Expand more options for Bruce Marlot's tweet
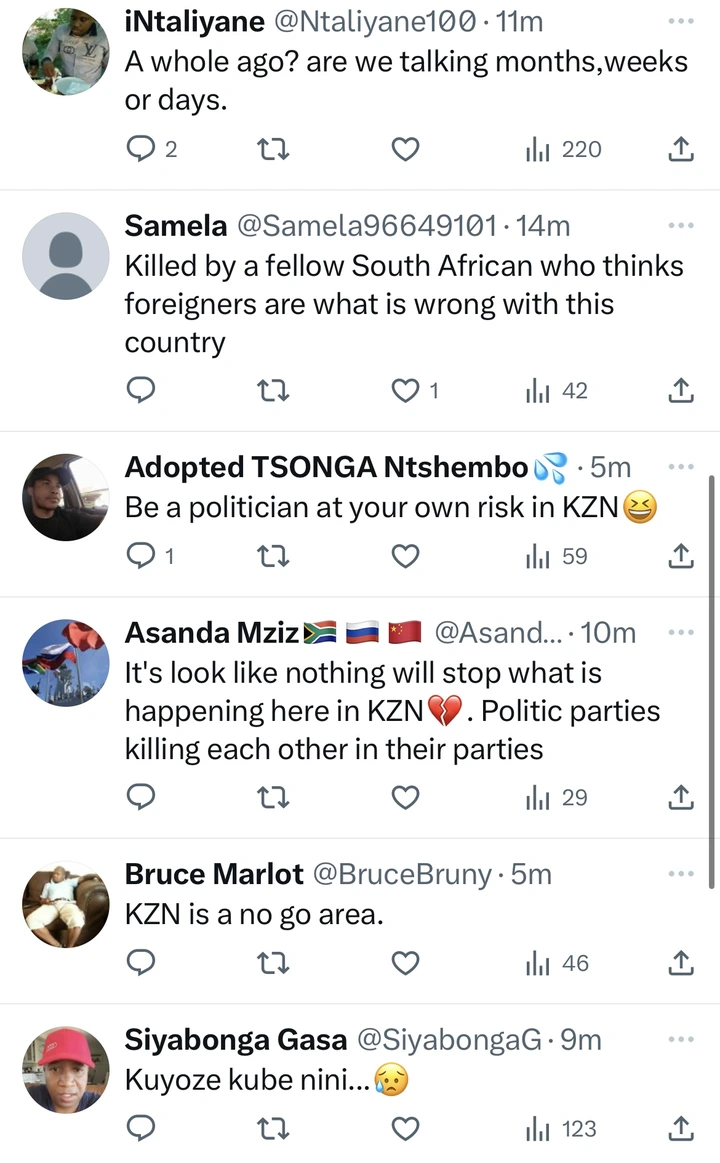720x1163 pixels. coord(680,874)
